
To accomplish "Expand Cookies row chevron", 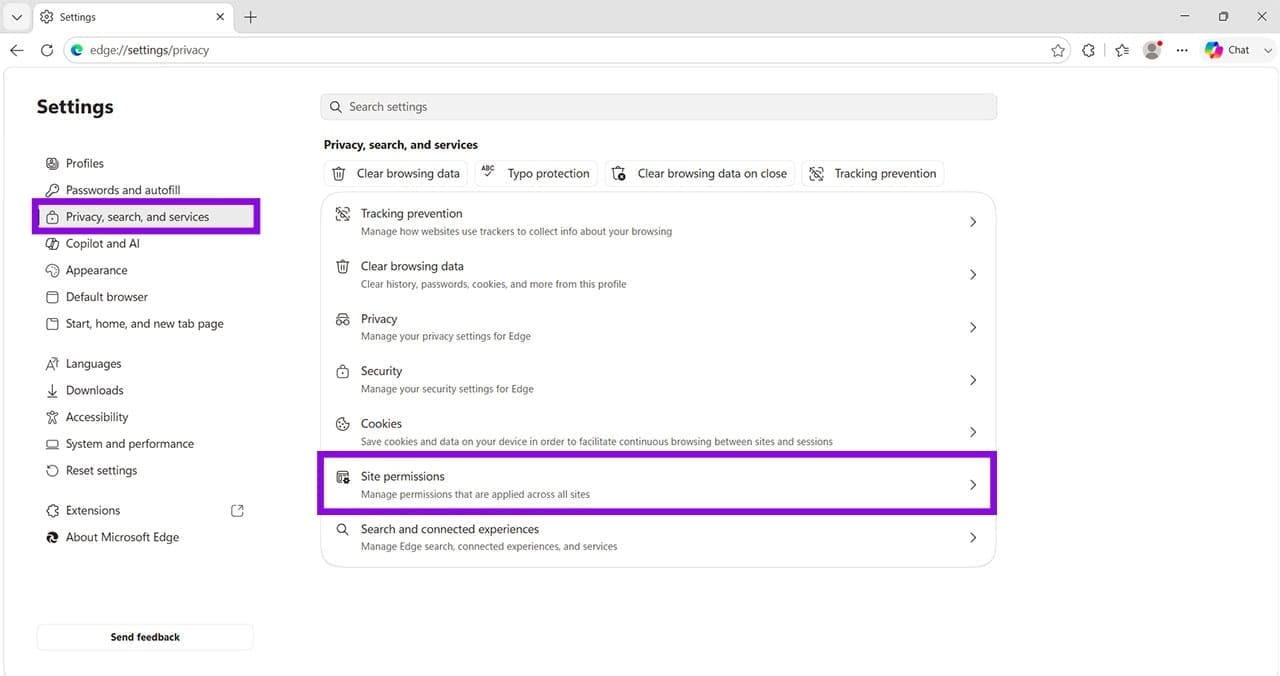I will (973, 432).
